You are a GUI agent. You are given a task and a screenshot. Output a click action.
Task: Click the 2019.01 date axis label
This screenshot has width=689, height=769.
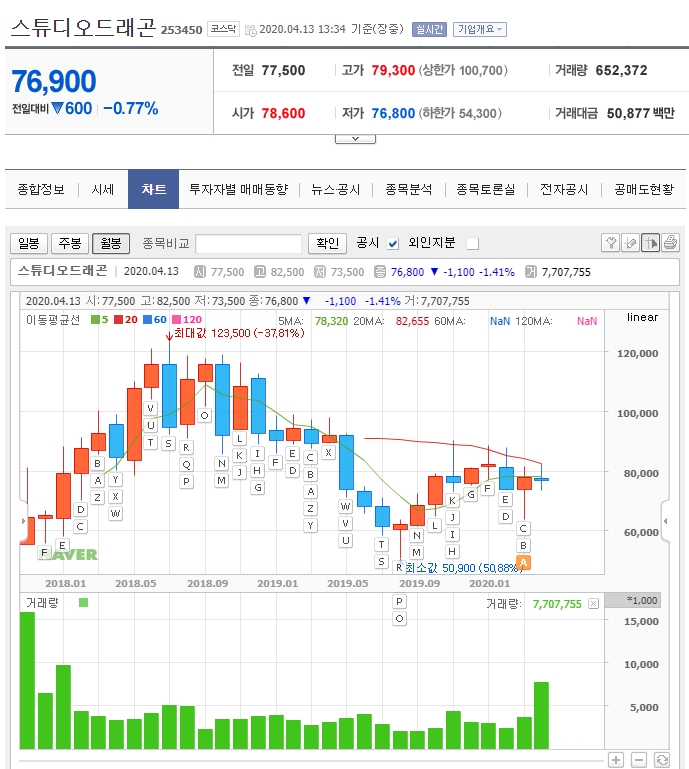pos(278,584)
